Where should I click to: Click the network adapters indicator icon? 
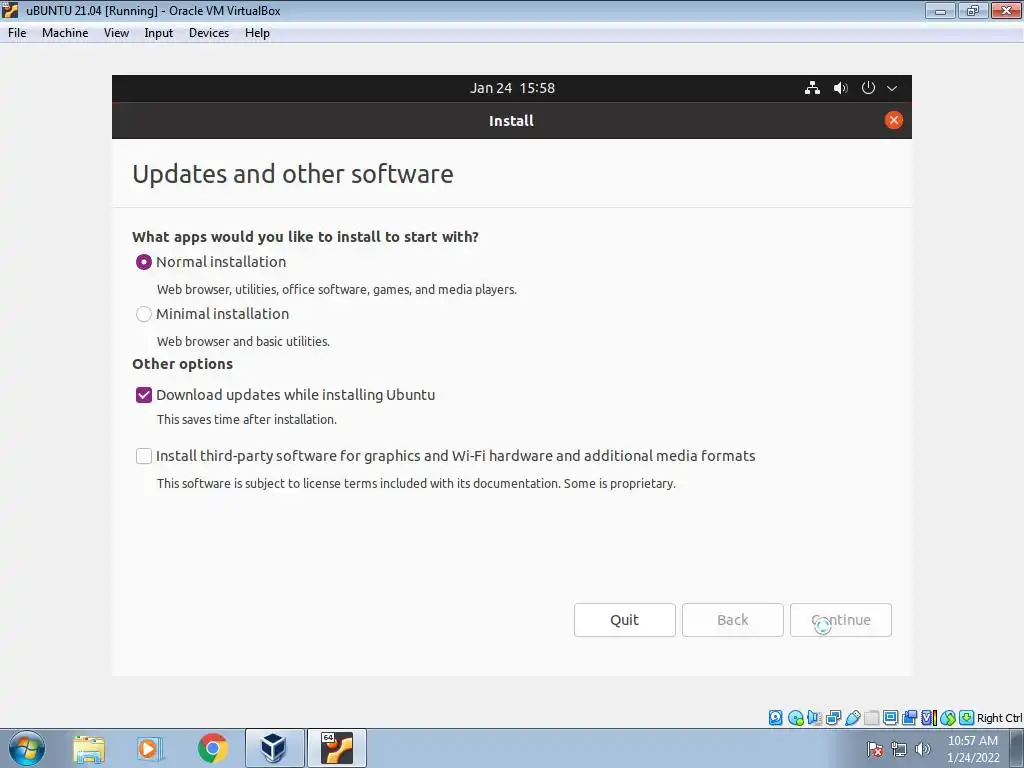(833, 718)
